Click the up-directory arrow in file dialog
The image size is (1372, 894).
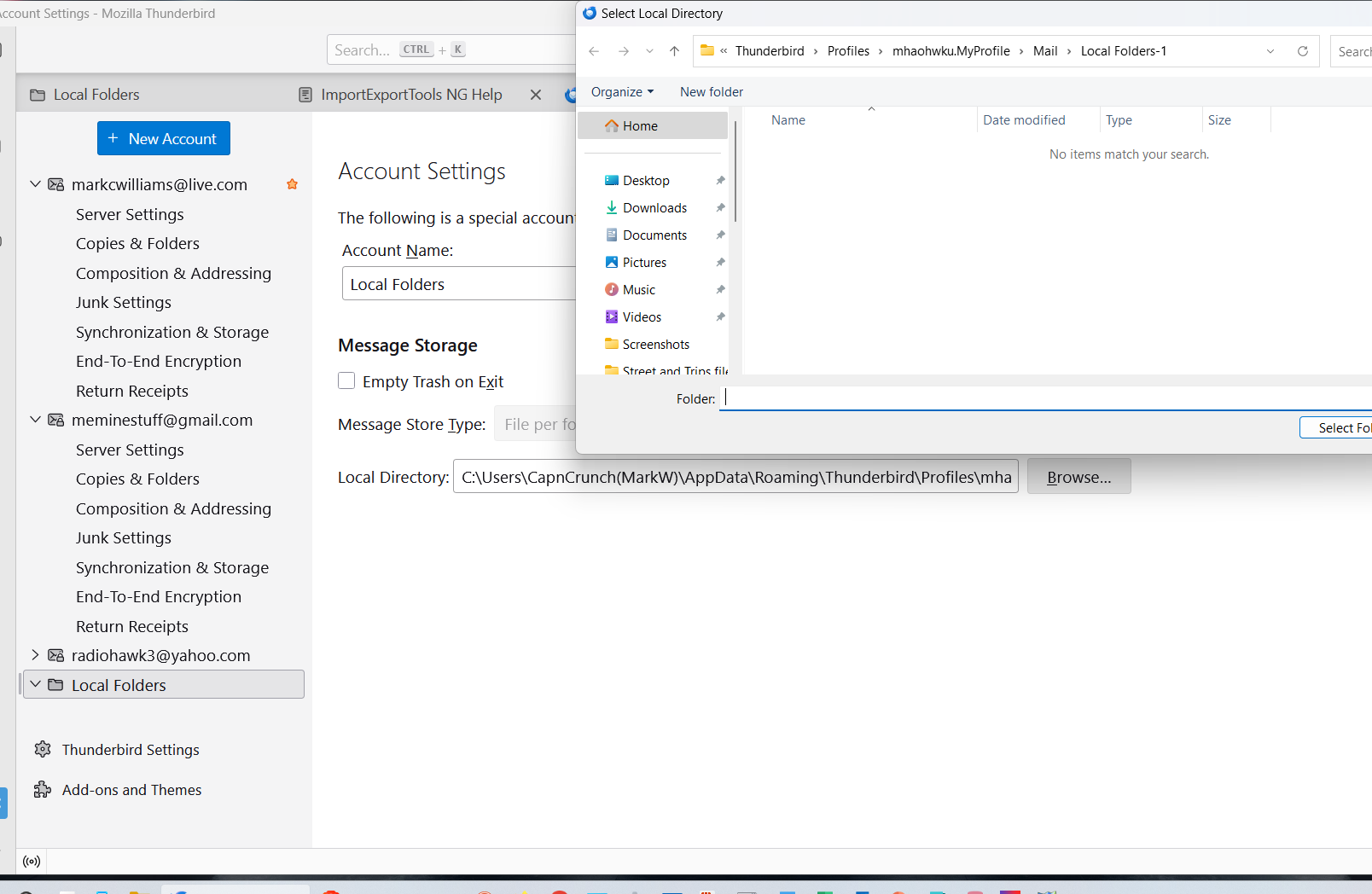tap(675, 51)
